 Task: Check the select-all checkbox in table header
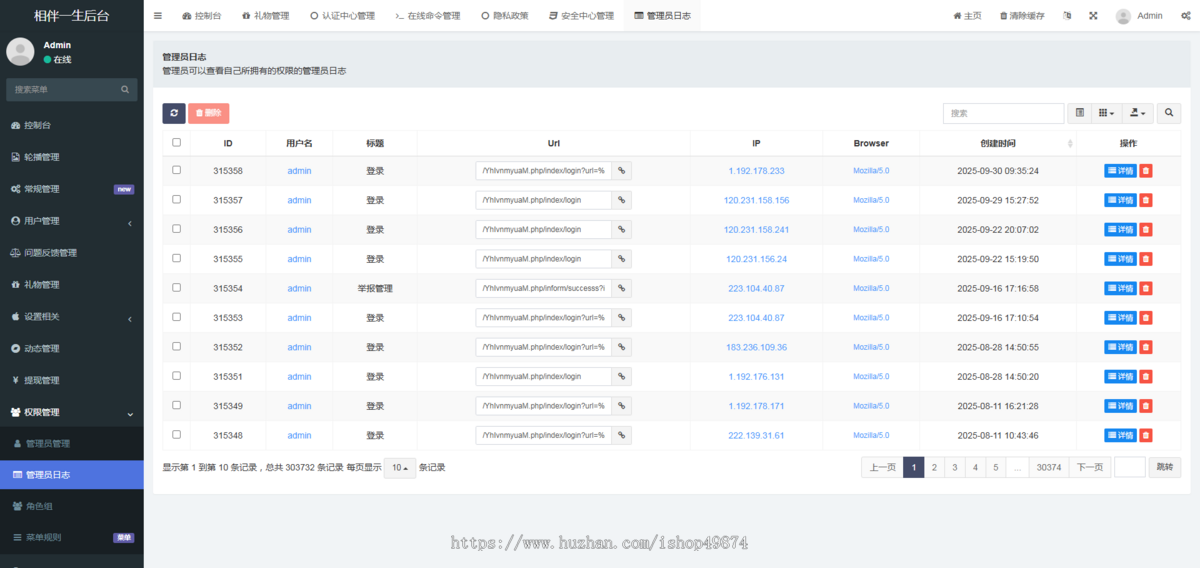click(177, 142)
